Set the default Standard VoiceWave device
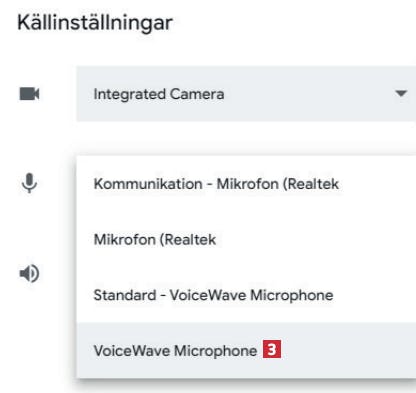Image resolution: width=416 pixels, height=393 pixels. 246,295
